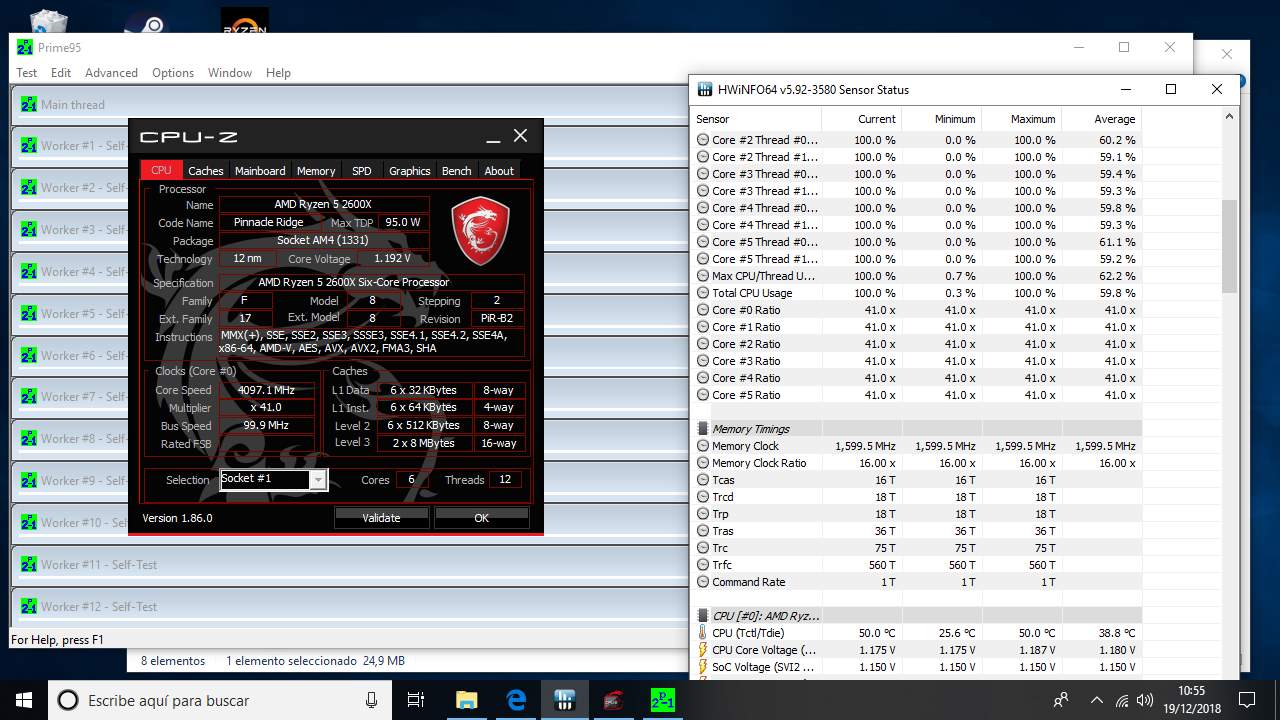The width and height of the screenshot is (1280, 720).
Task: Open the Windows Start menu
Action: click(x=24, y=700)
